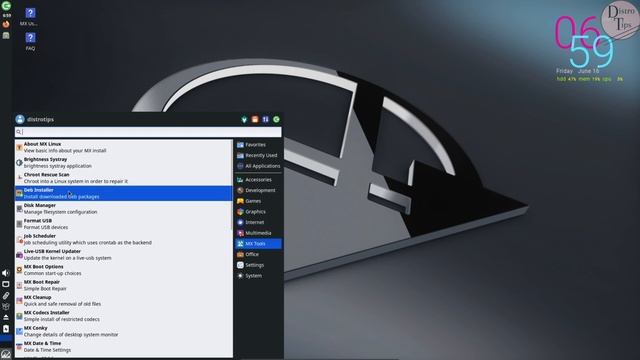Launch Live-USB Kernel Updater
This screenshot has width=640, height=360.
[124, 255]
